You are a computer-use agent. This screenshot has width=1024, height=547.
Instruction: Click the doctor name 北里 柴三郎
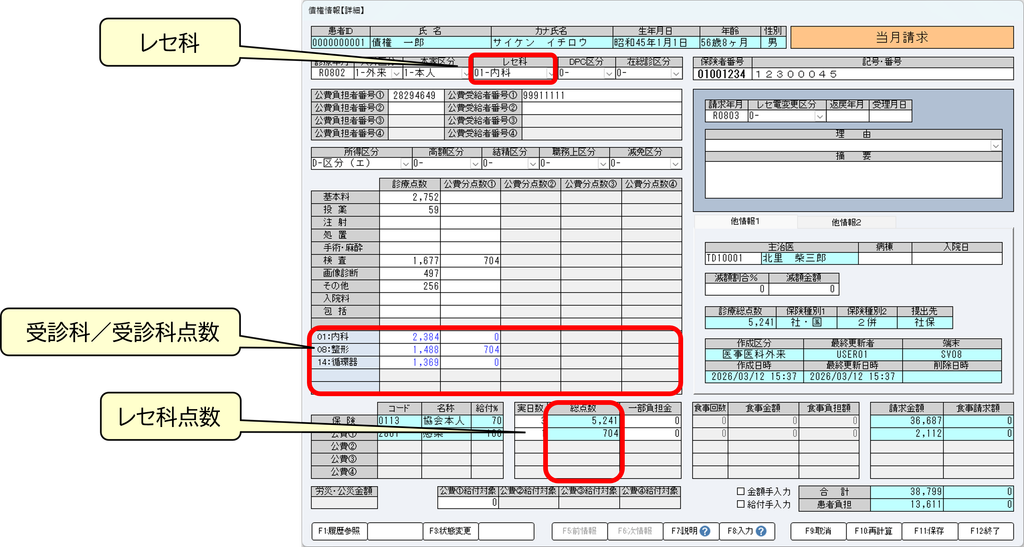click(809, 258)
